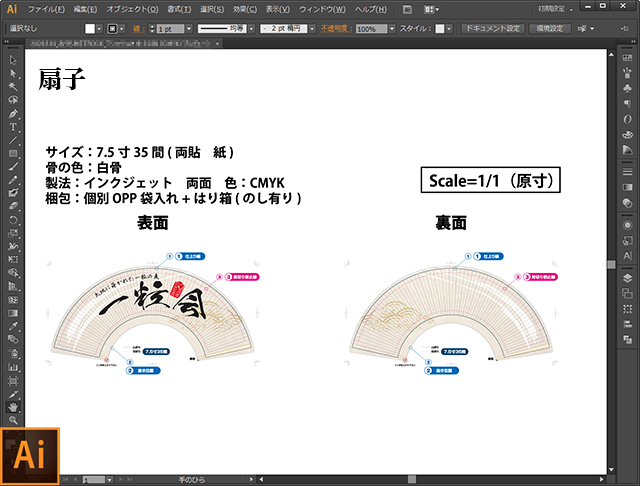Open the Stroke panel
Image resolution: width=640 pixels, height=486 pixels.
627,172
